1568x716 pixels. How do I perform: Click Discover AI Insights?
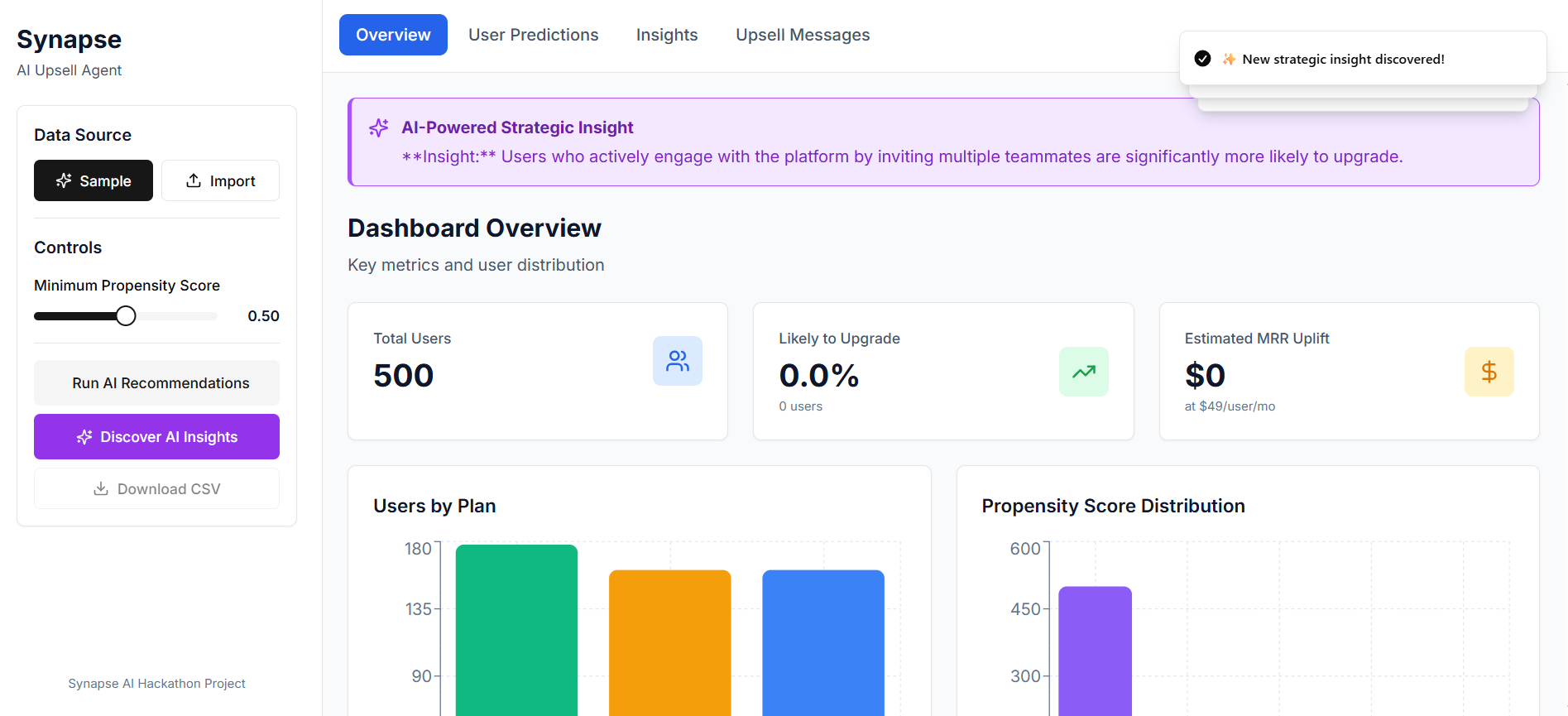[156, 436]
